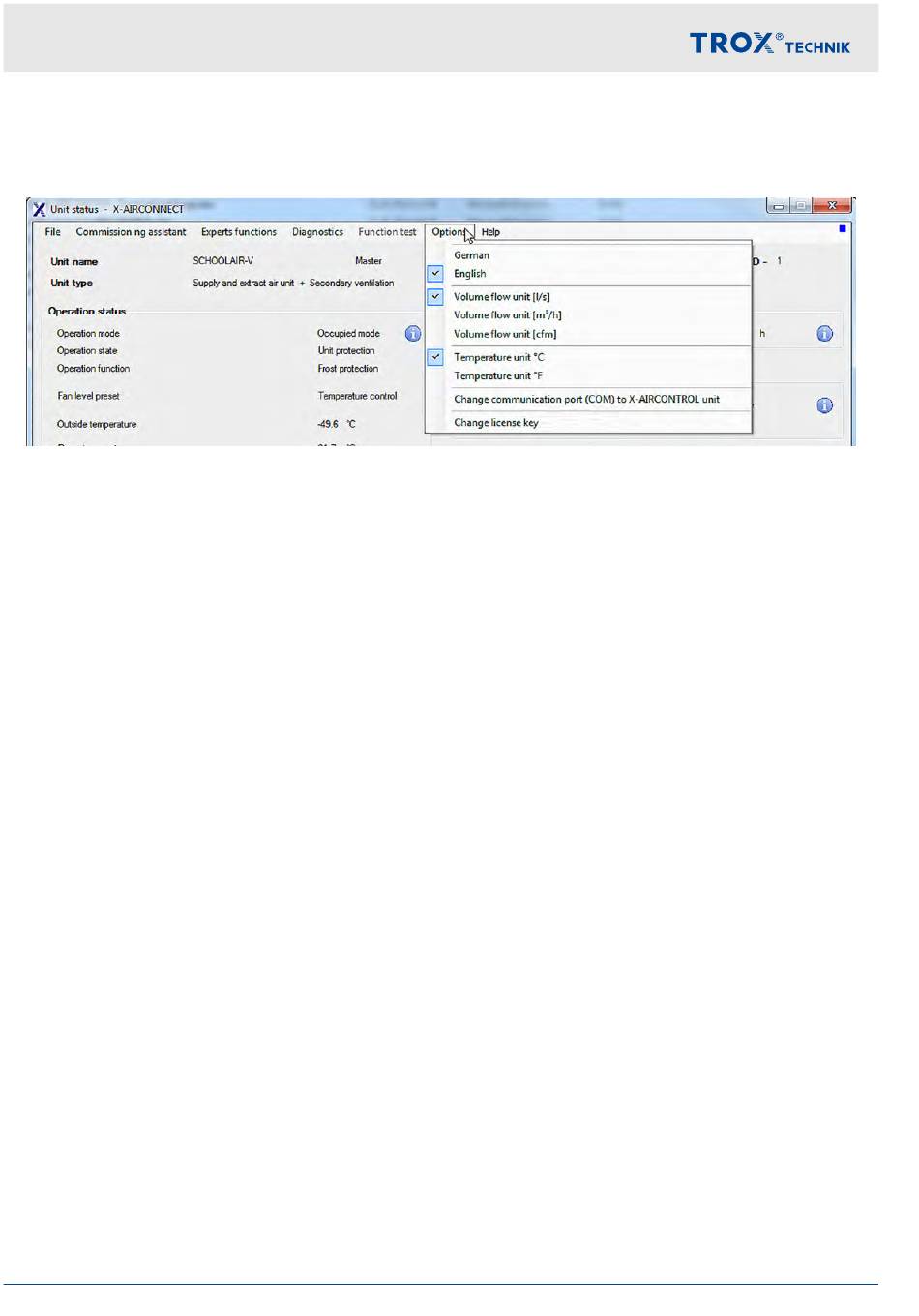Click the Occupied mode value
This screenshot has height=1316, width=919.
348,334
